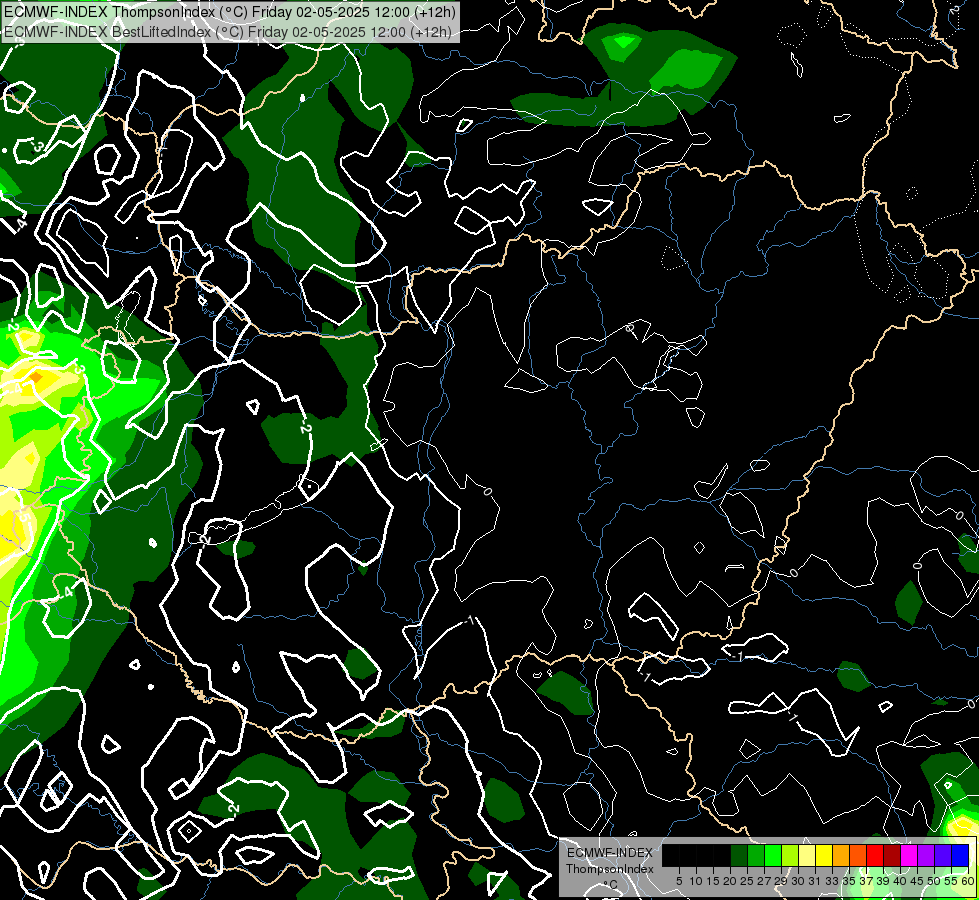Select the yellow 31–33 legend swatch

[x=824, y=855]
